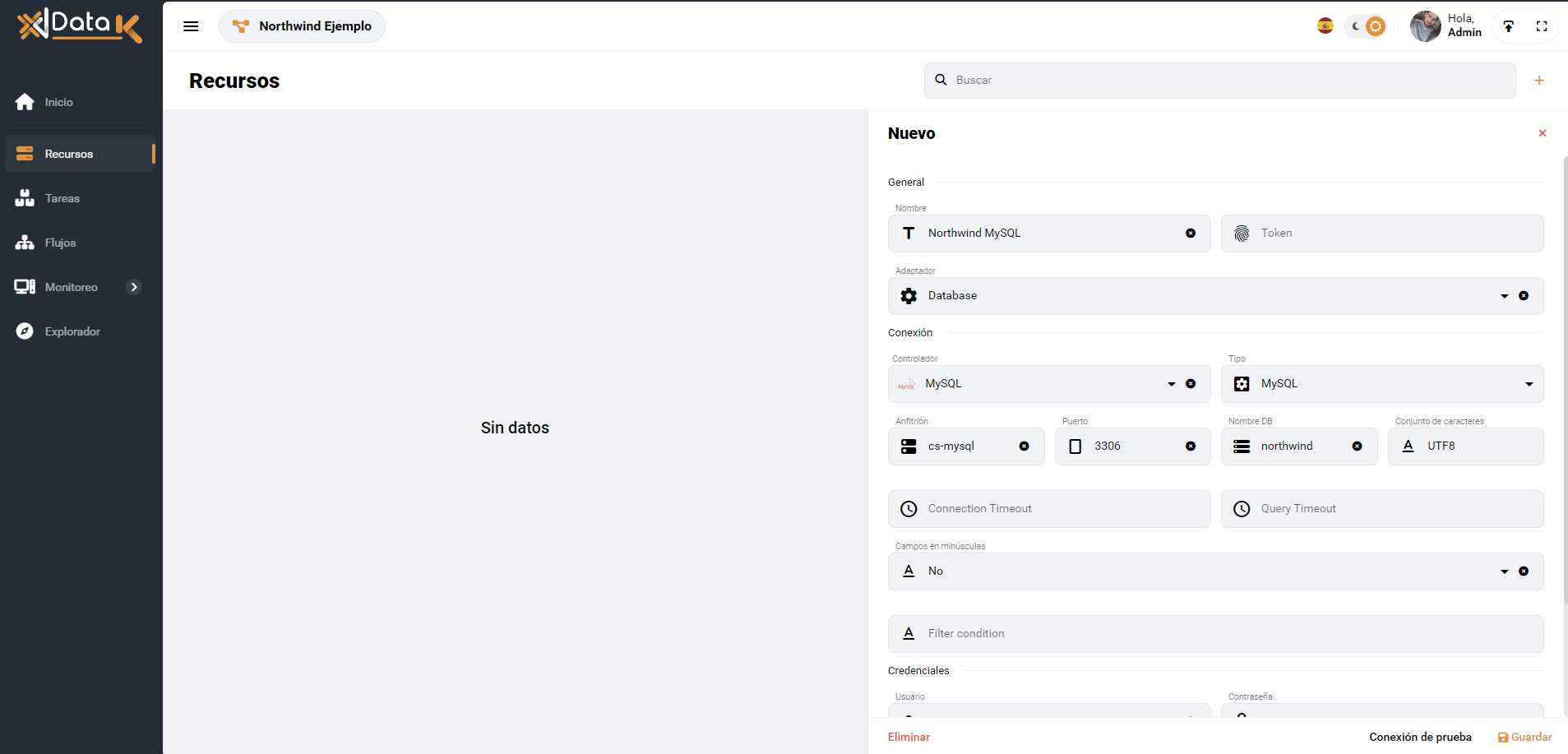The image size is (1568, 754).
Task: Open the Adaptador Database dropdown
Action: pos(1504,296)
